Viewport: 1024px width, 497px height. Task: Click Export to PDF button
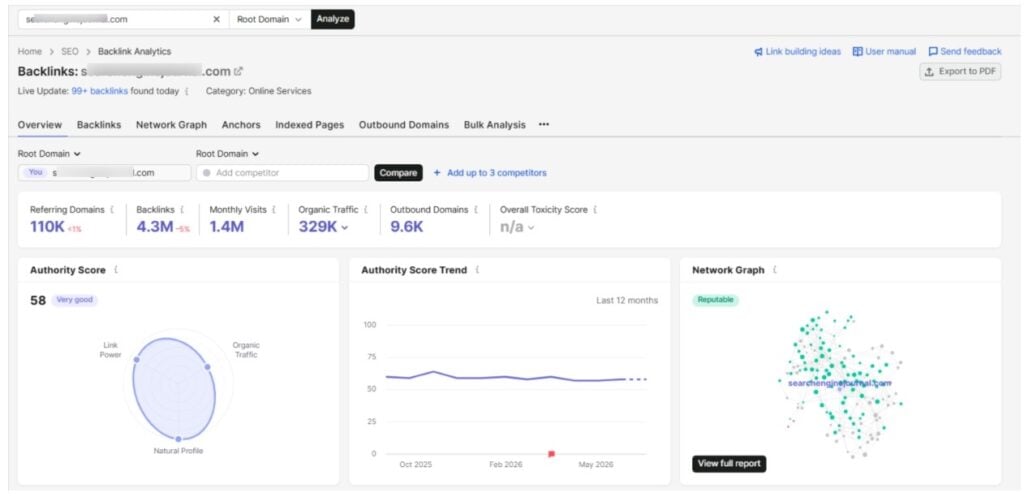coord(960,72)
